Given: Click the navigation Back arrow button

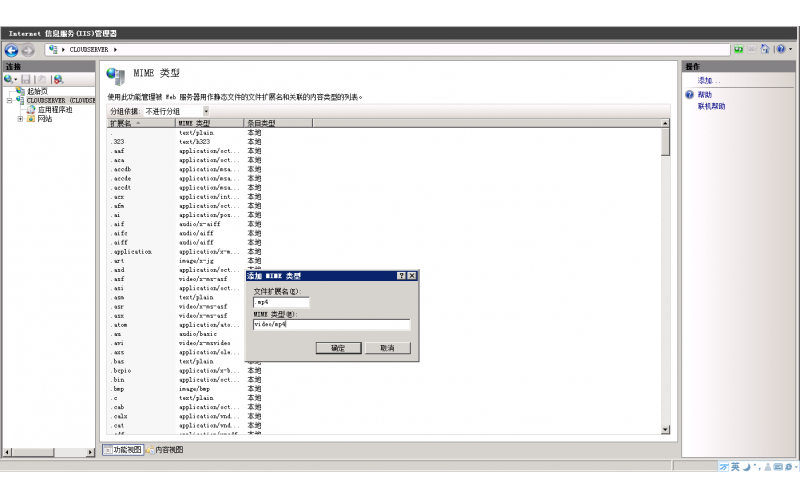Looking at the screenshot, I should click(11, 49).
